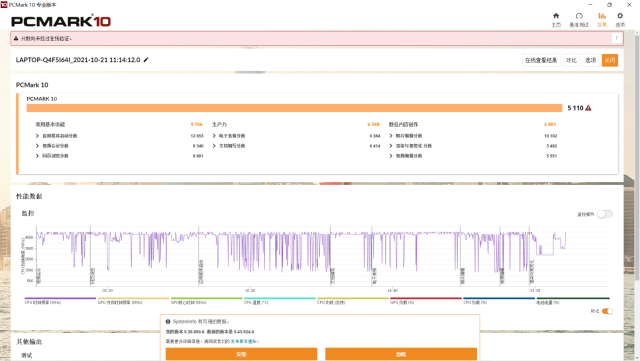Open the Results bar chart icon
The width and height of the screenshot is (640, 361).
point(602,16)
